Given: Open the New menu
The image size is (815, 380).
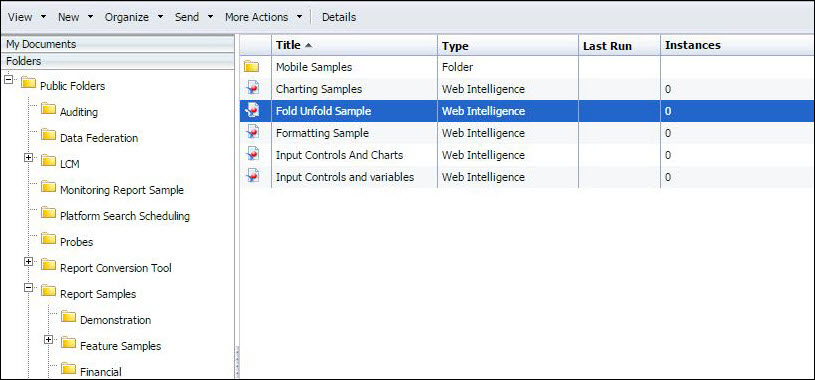Looking at the screenshot, I should 68,17.
